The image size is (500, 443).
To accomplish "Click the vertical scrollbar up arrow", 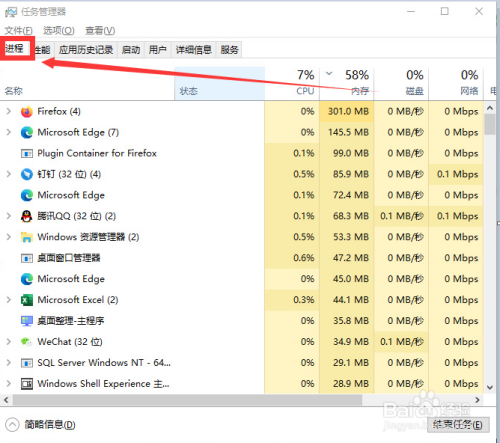I will (490, 108).
